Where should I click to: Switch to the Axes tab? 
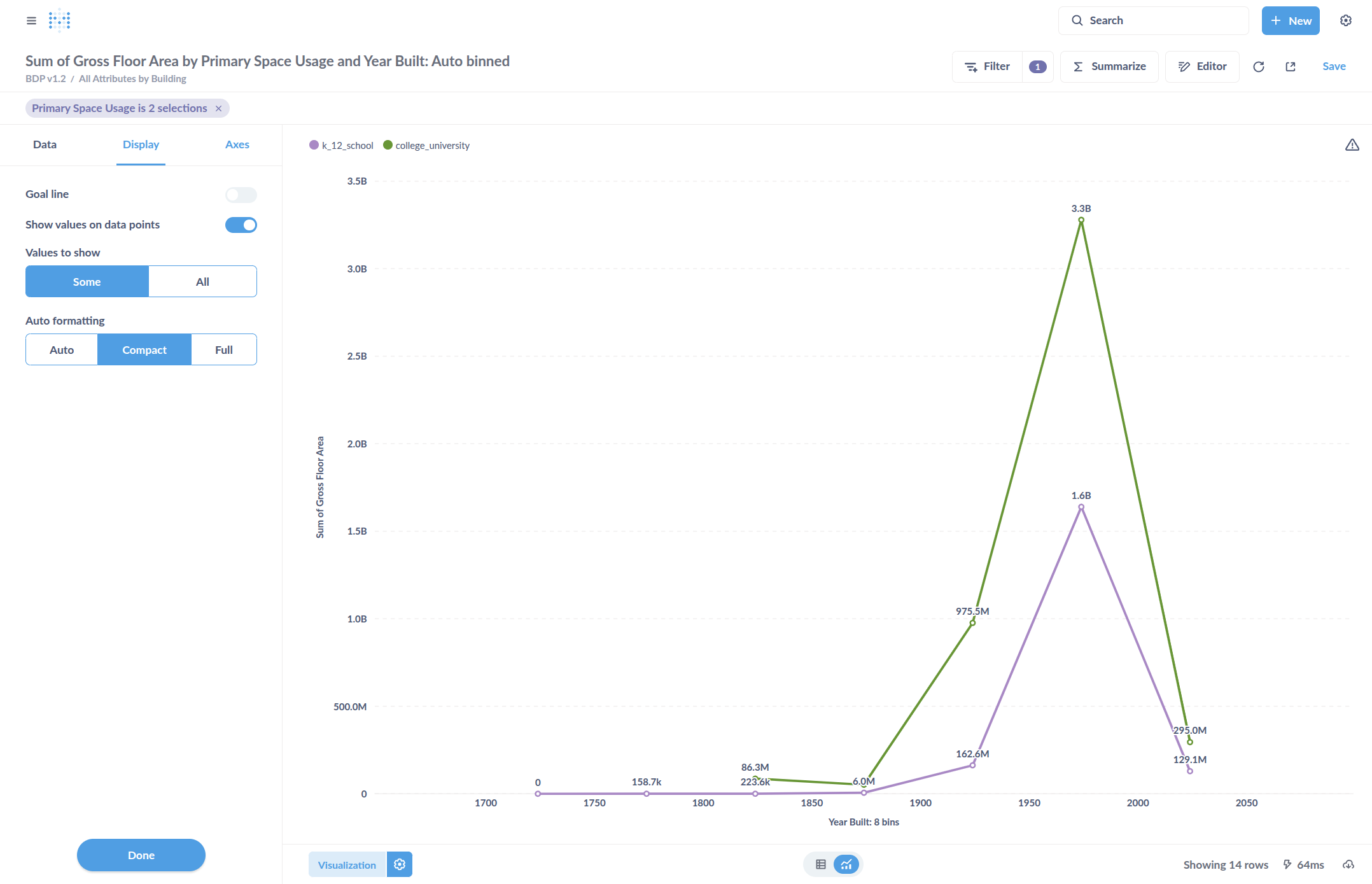pos(237,144)
